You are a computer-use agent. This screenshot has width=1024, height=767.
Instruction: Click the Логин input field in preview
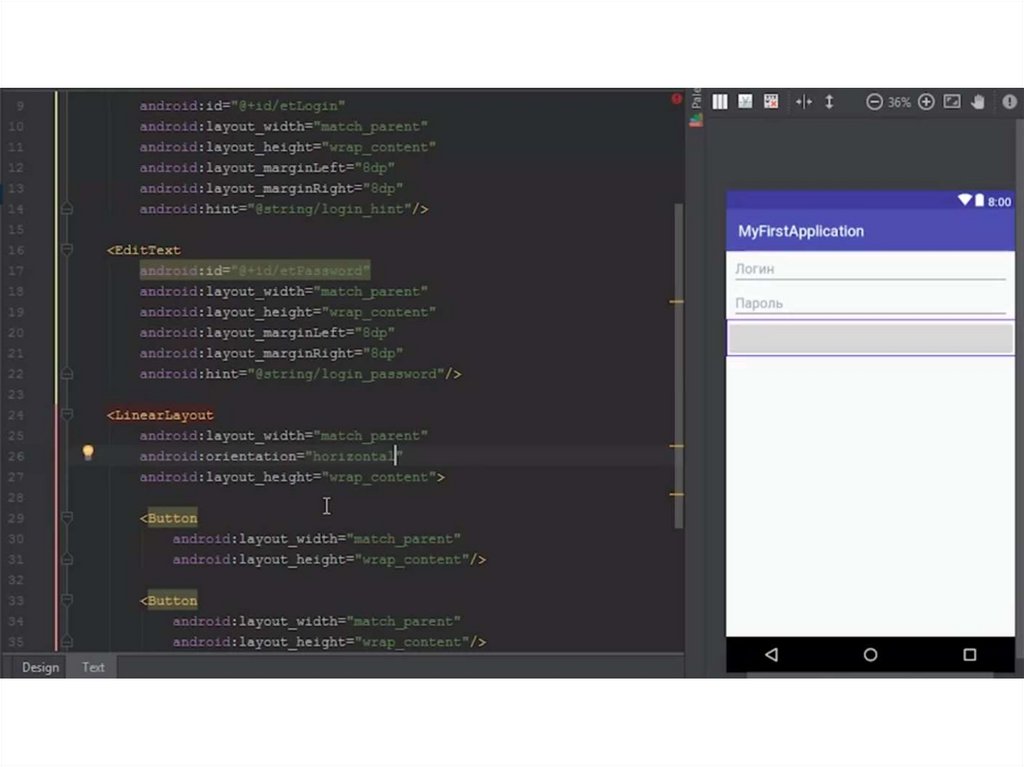pos(869,269)
